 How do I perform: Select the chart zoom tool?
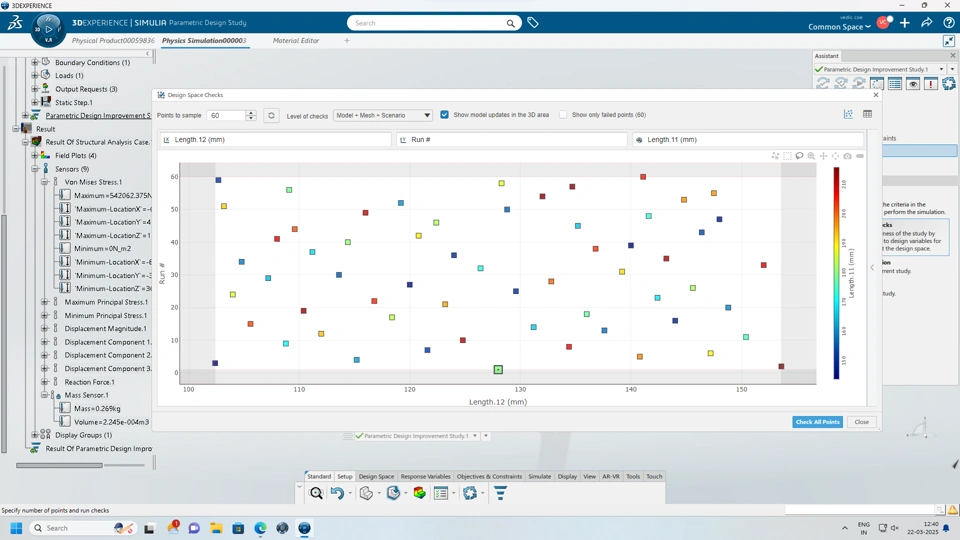pos(811,156)
